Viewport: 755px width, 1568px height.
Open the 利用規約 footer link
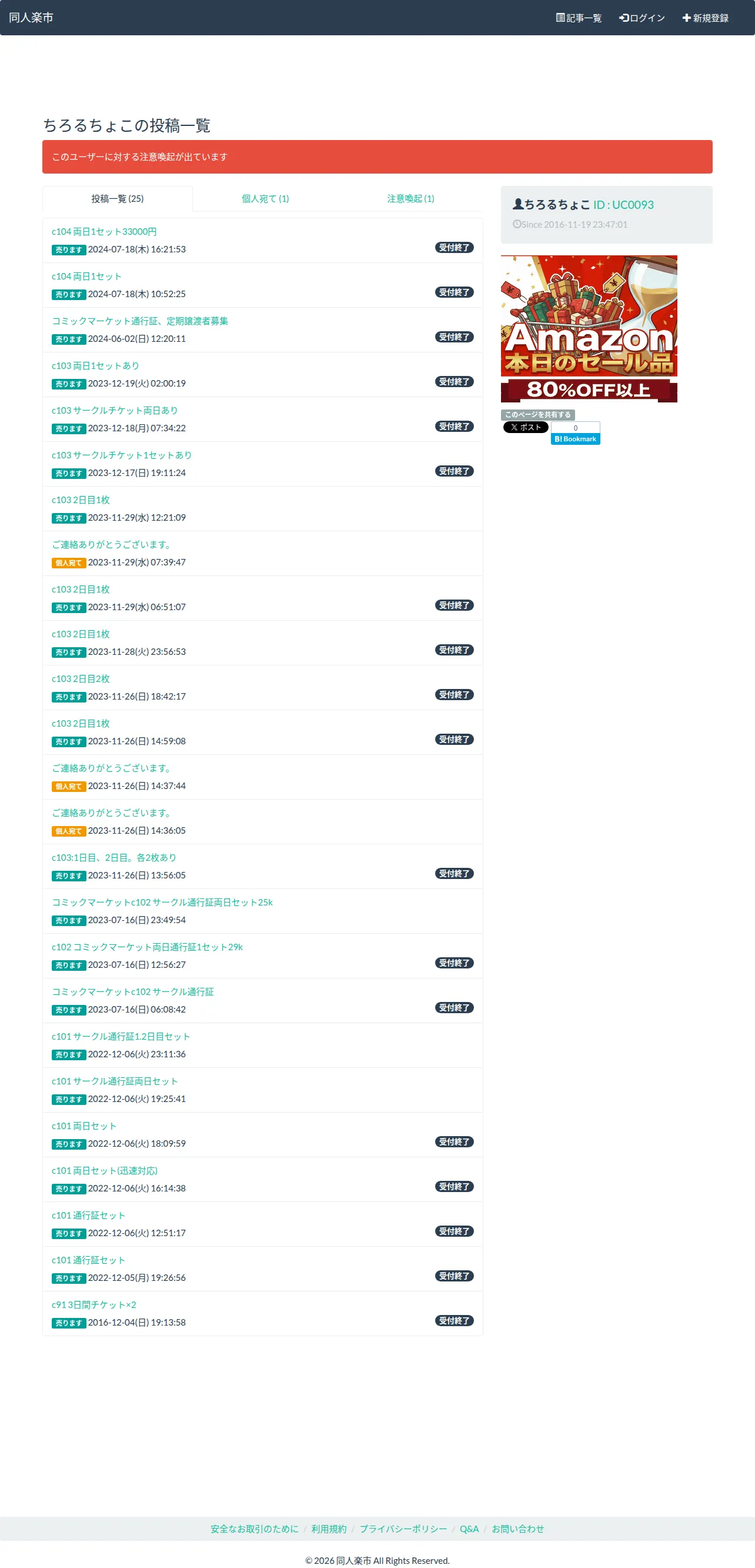(x=329, y=1529)
